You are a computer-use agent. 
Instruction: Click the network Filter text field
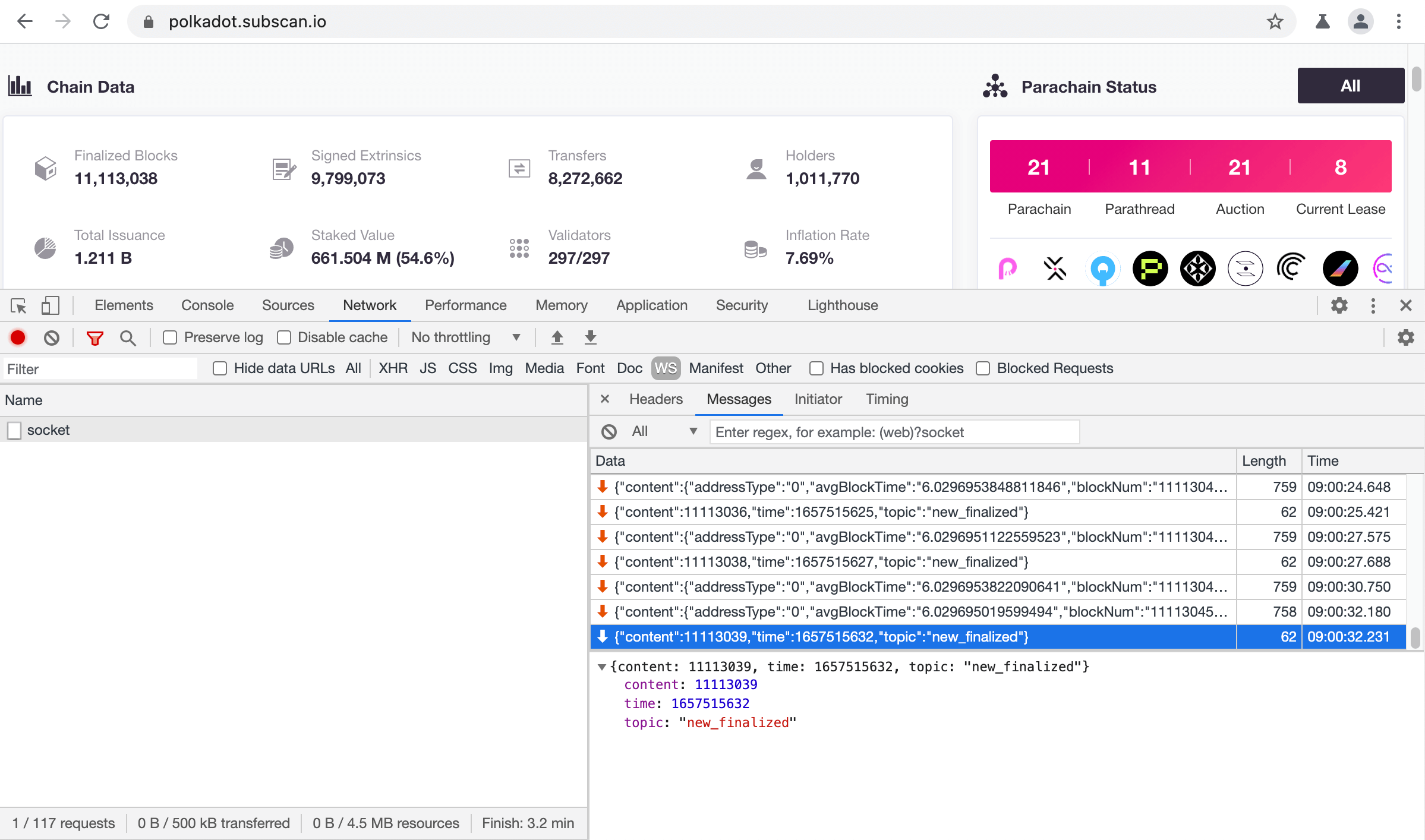coord(100,369)
